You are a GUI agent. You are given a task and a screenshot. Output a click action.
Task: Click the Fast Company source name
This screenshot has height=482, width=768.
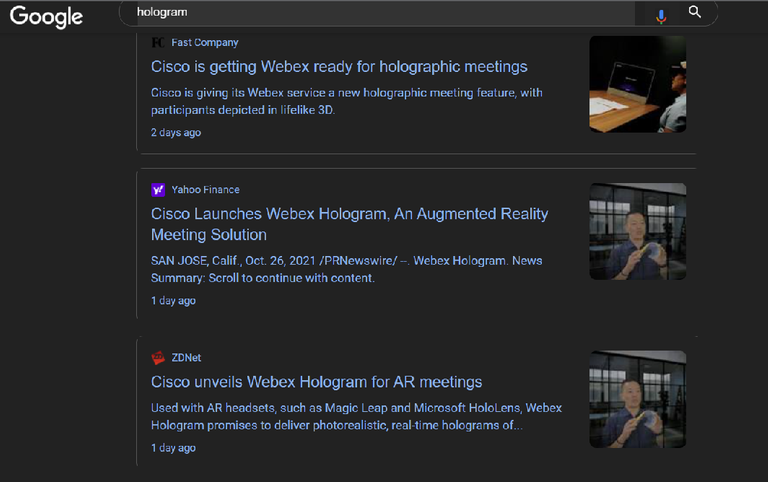coord(205,43)
